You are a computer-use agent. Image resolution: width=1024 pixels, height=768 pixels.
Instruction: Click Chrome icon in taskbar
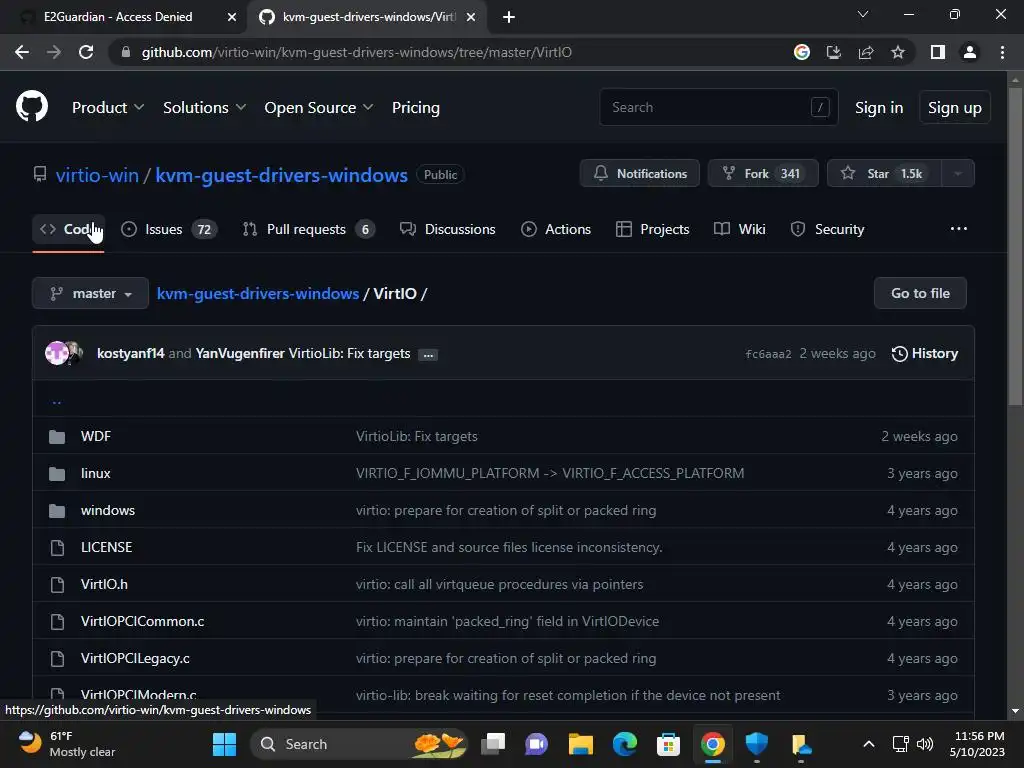point(712,744)
